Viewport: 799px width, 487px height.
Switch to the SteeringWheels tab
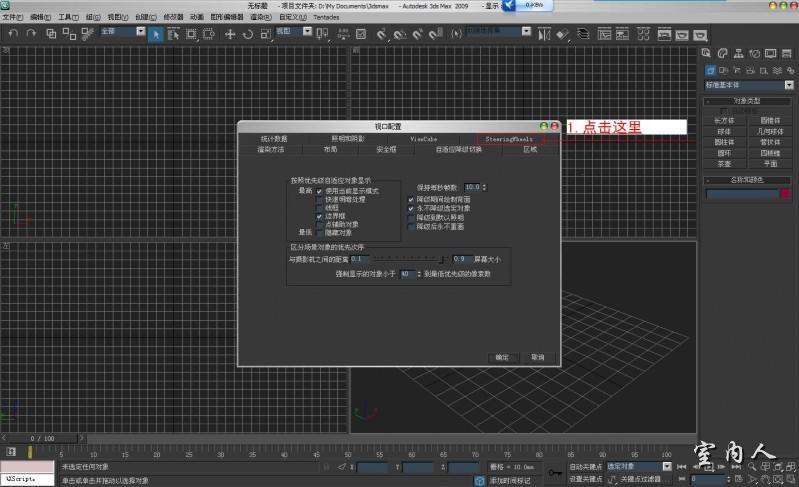pos(509,139)
